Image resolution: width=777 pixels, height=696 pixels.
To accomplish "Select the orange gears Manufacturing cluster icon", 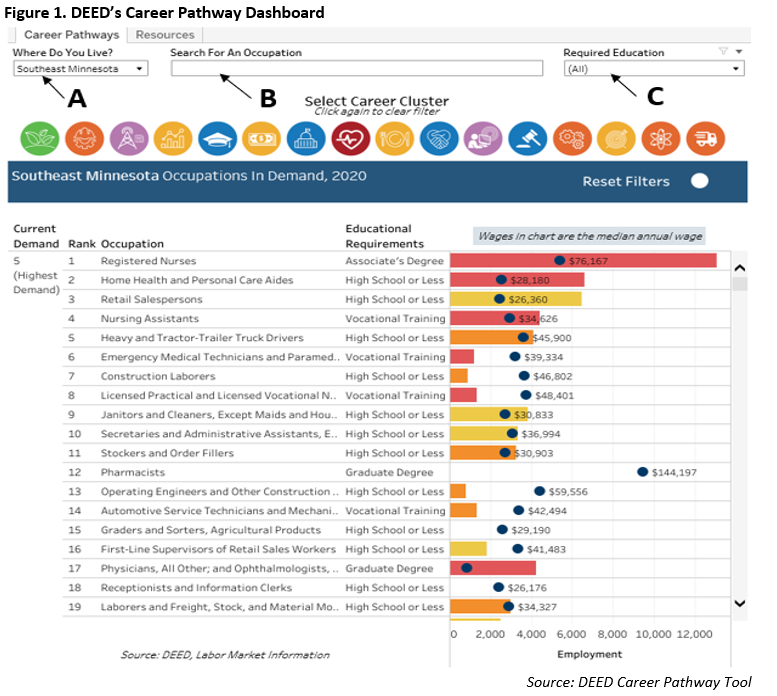I will click(x=572, y=139).
